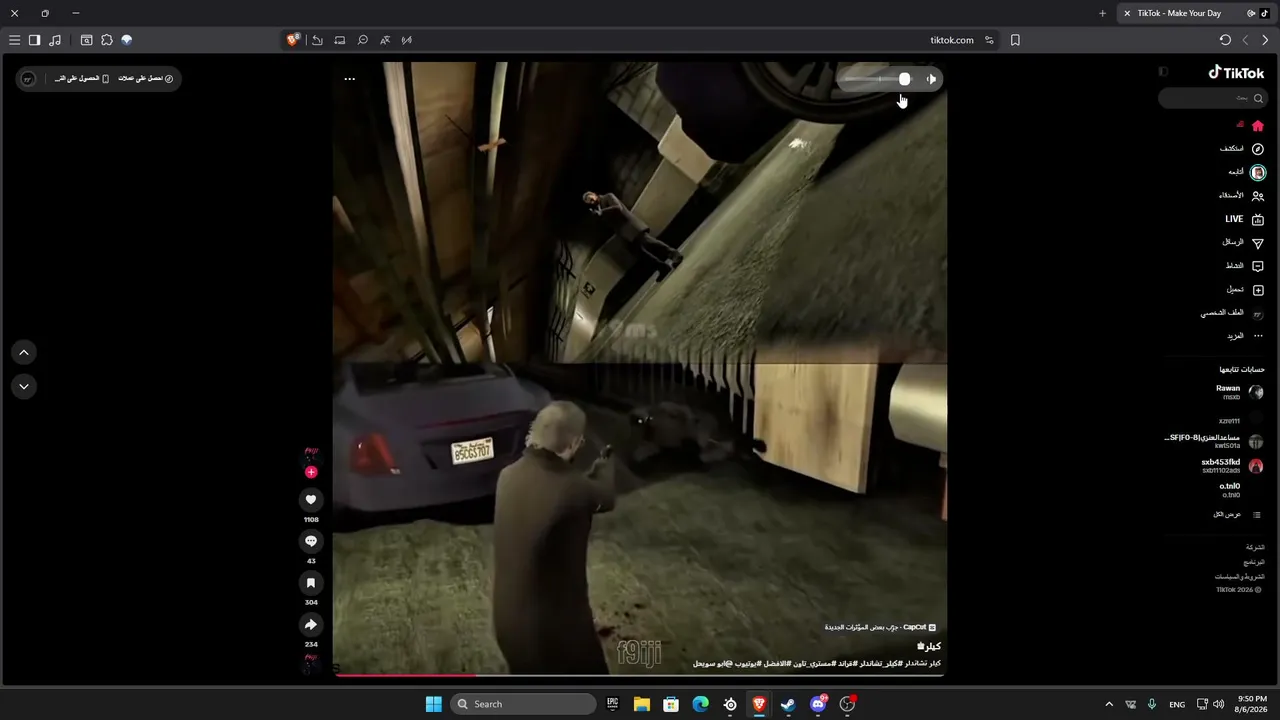
Task: Open the comments on the video
Action: click(311, 541)
